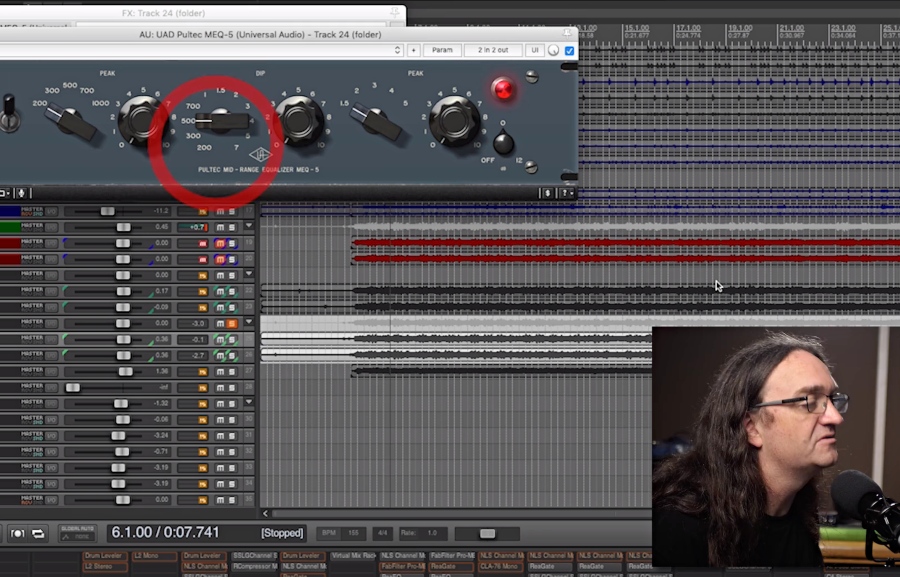Pin the FX: Track 24 window behind
This screenshot has width=900, height=577.
tap(395, 12)
